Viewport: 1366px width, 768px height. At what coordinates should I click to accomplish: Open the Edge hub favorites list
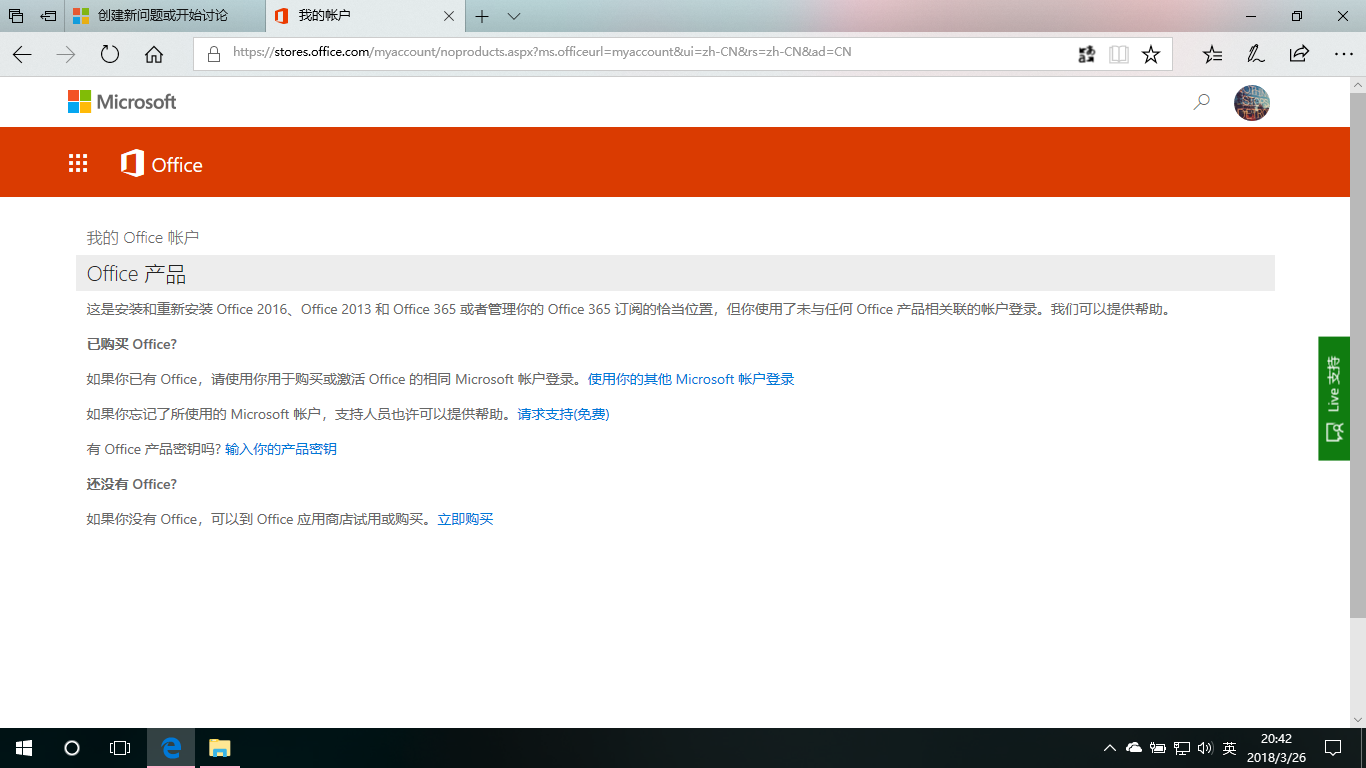tap(1212, 54)
